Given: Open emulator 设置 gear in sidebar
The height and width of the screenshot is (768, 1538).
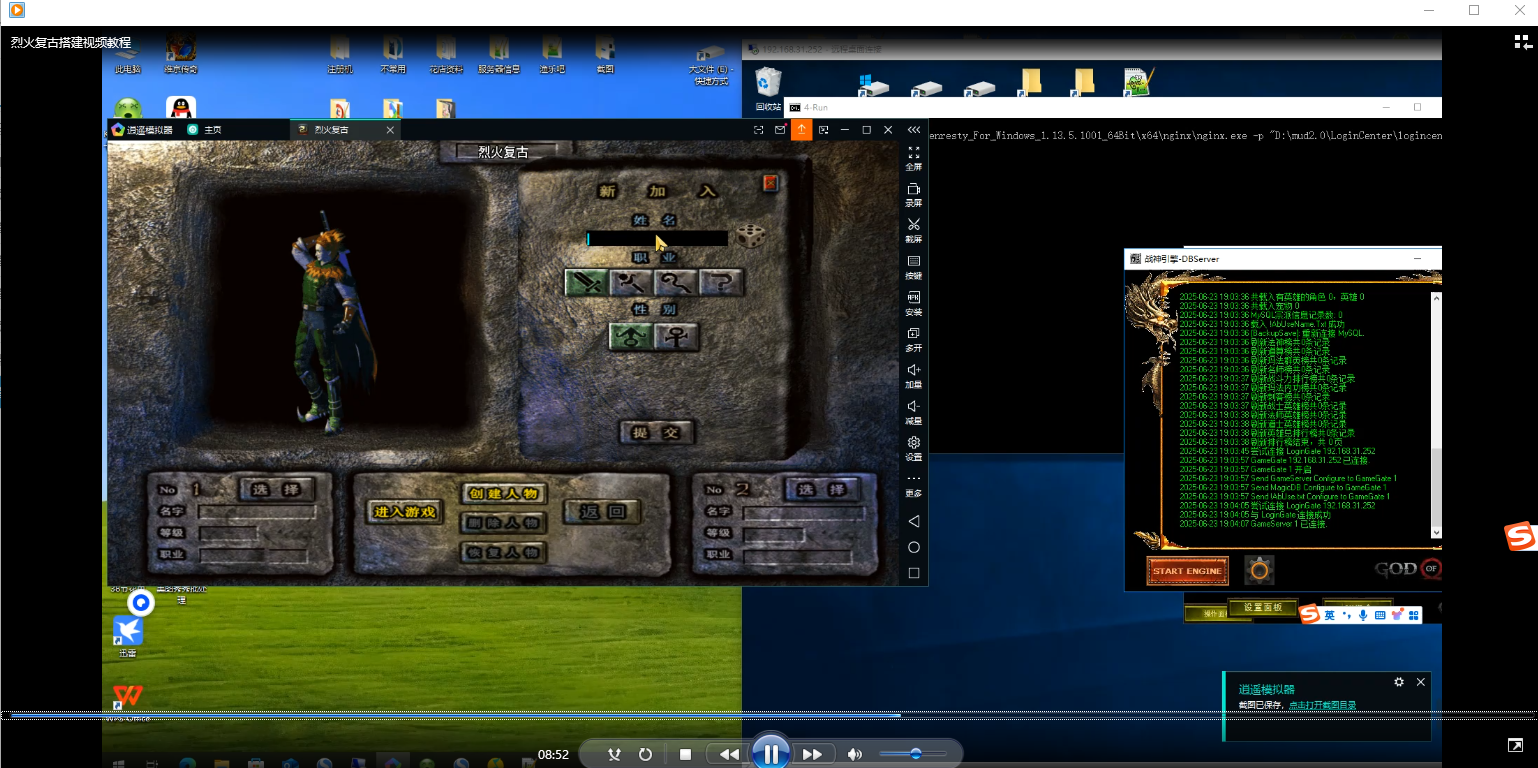Looking at the screenshot, I should coord(913,448).
